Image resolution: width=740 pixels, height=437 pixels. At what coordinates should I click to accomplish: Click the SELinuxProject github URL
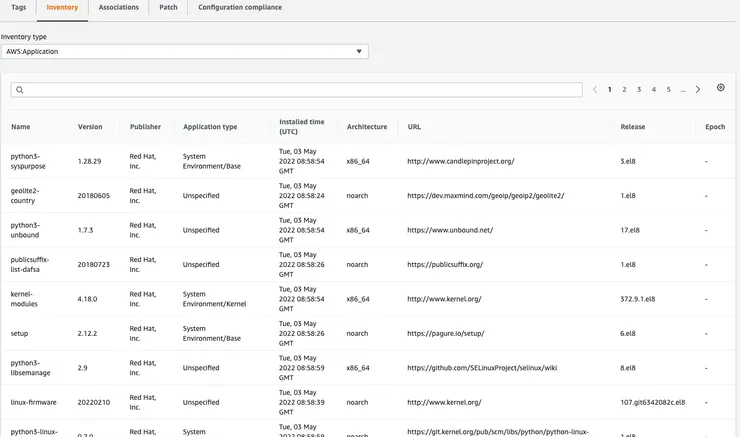[482, 368]
